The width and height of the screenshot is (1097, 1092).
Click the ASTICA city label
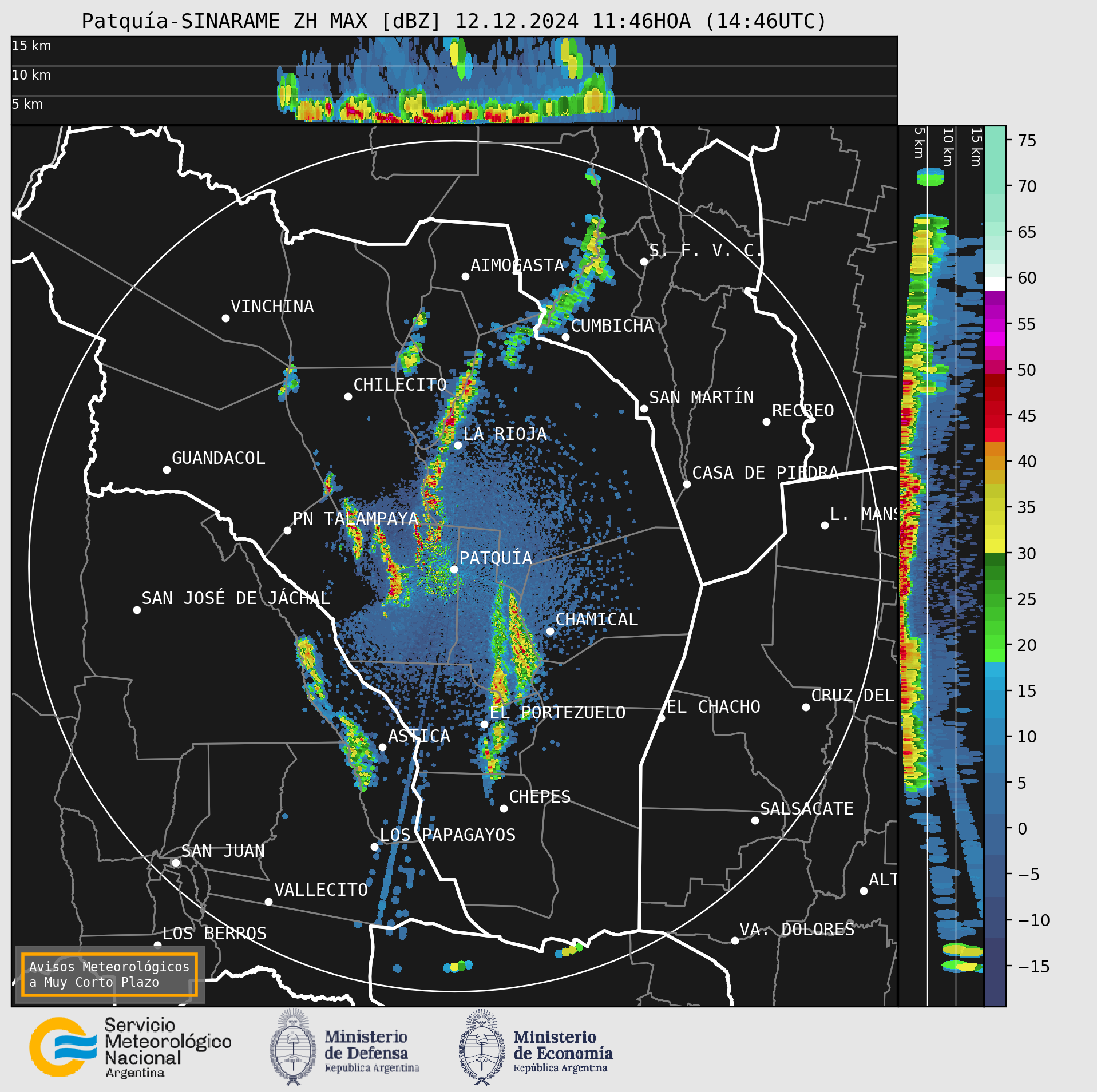click(x=419, y=736)
